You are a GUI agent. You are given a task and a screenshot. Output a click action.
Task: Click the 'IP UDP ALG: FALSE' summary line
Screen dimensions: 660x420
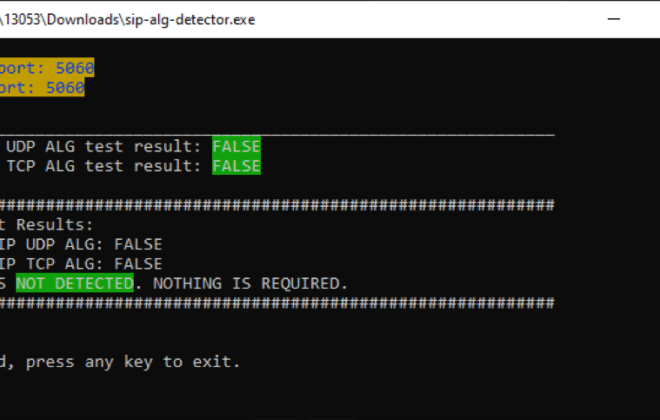click(x=81, y=244)
